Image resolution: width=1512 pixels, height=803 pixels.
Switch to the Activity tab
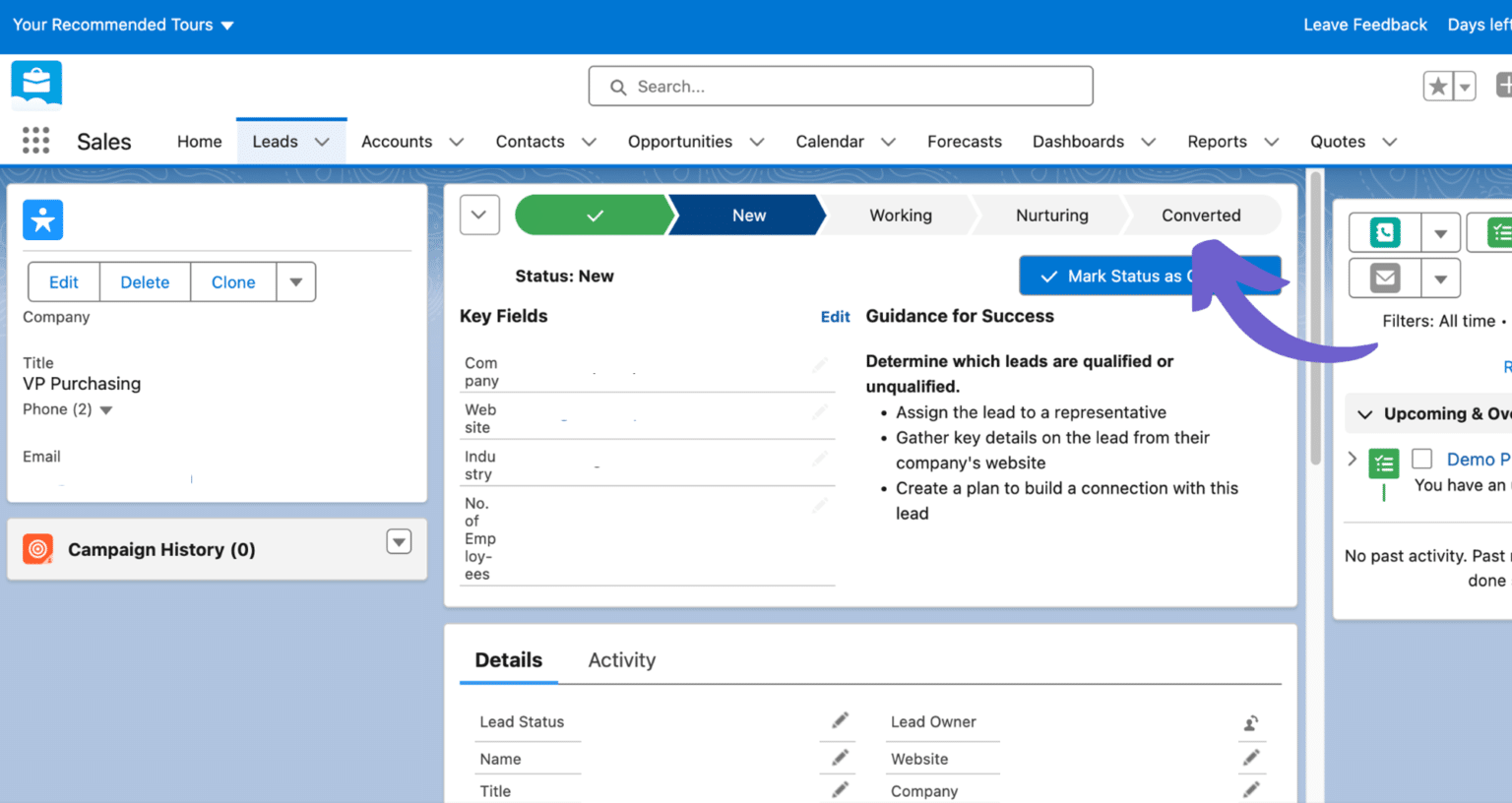(621, 660)
